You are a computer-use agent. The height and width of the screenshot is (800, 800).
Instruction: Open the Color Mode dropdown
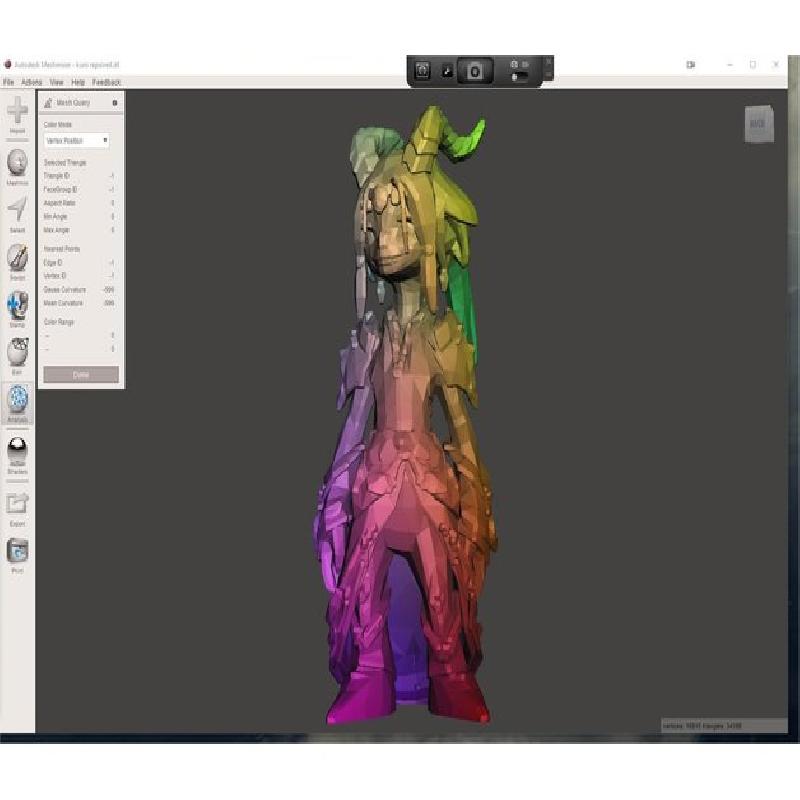point(76,140)
